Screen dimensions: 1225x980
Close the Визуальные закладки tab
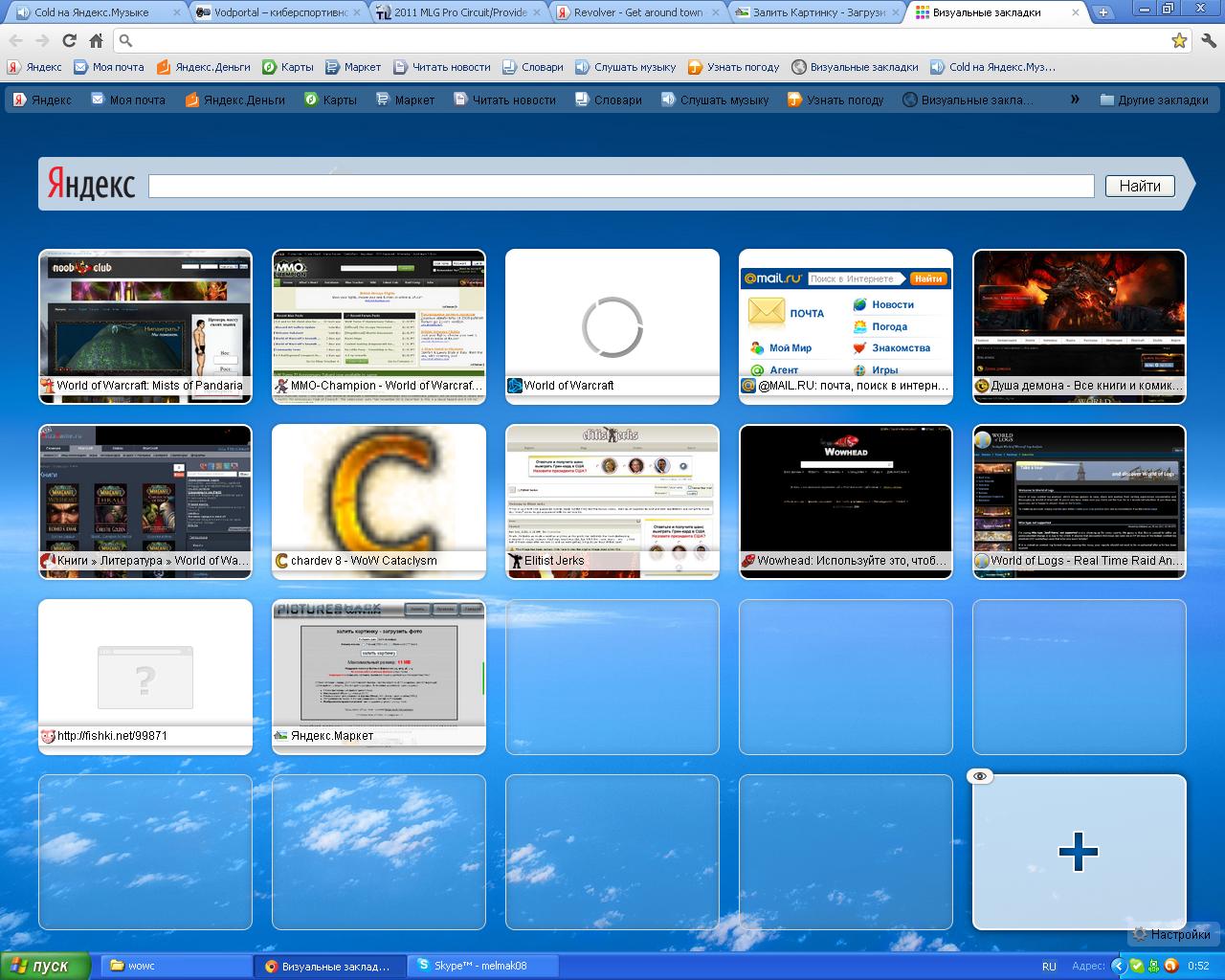coord(1076,13)
